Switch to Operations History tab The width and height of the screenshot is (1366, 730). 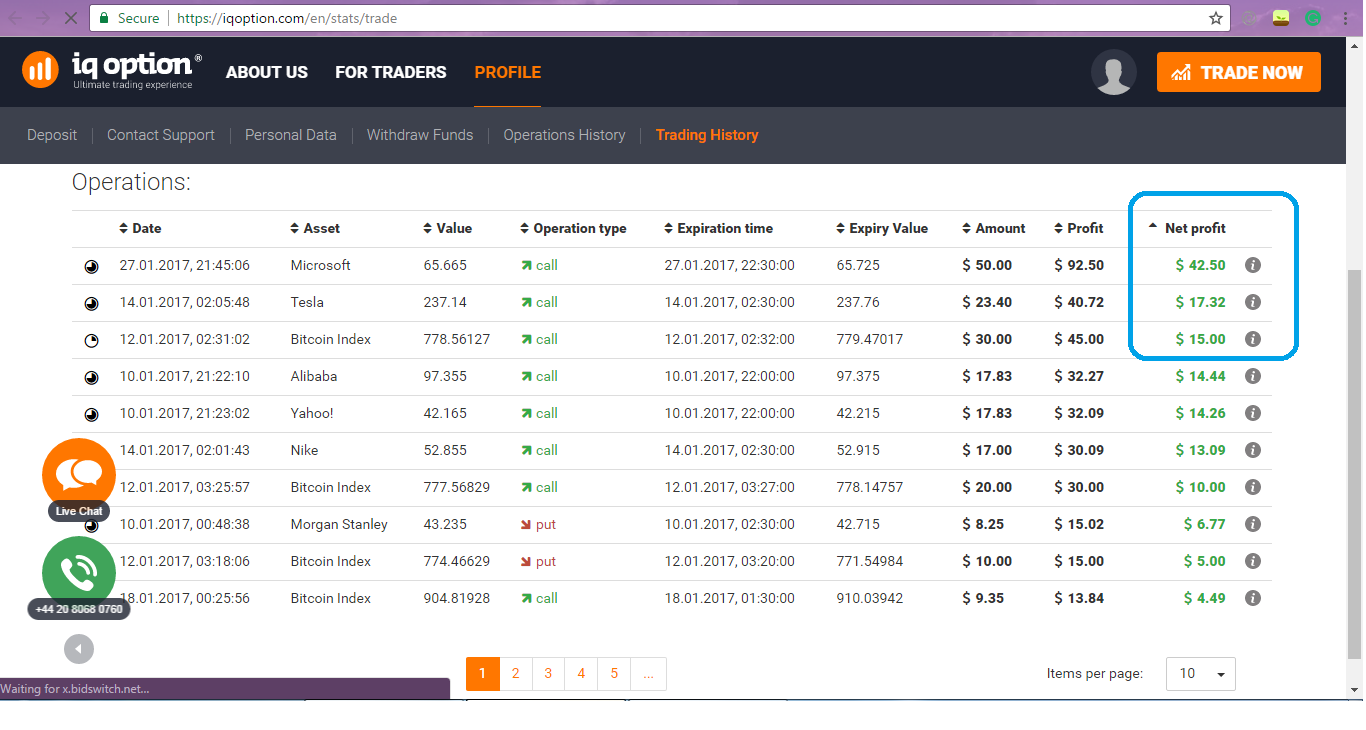[564, 135]
